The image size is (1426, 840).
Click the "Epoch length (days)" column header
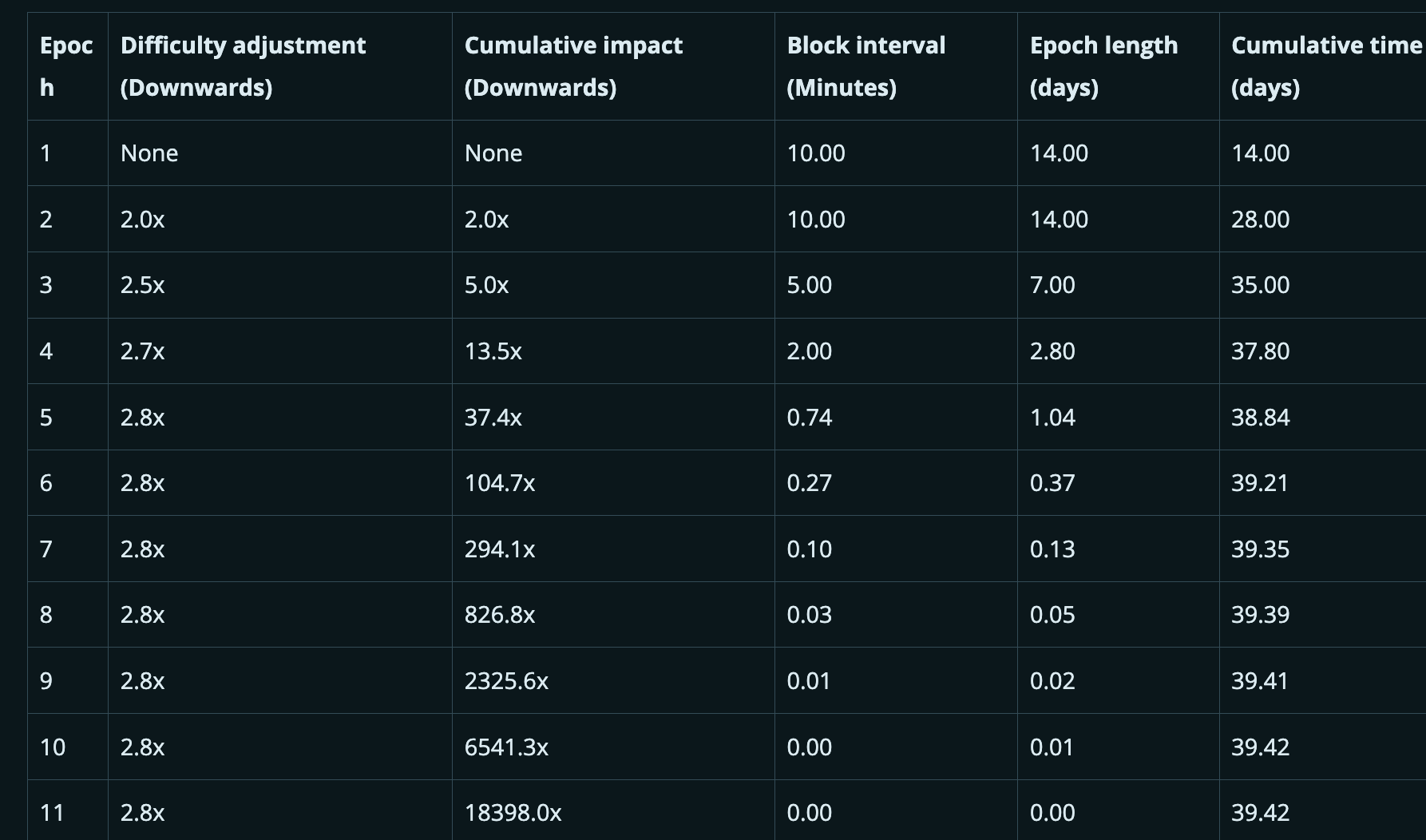coord(1103,66)
